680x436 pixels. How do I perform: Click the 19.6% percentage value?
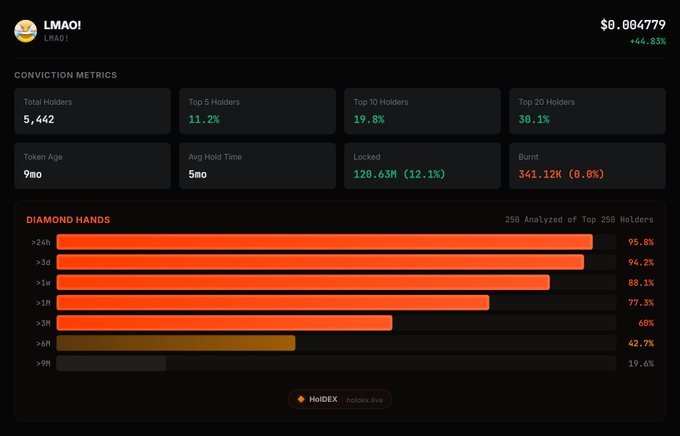point(641,364)
